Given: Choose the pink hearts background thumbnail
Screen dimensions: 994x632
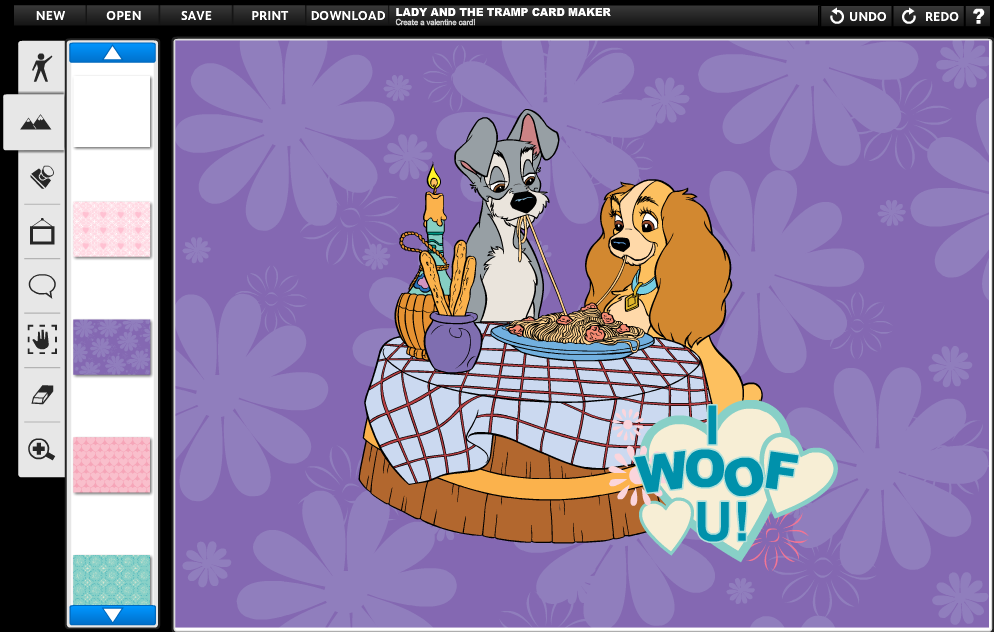Looking at the screenshot, I should (112, 229).
